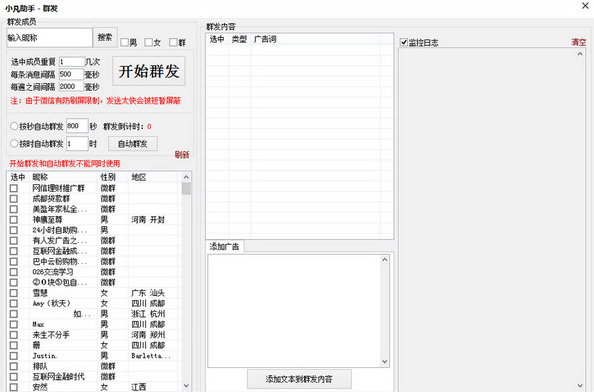Select the 添加广告 tab
This screenshot has width=594, height=392.
coord(224,247)
